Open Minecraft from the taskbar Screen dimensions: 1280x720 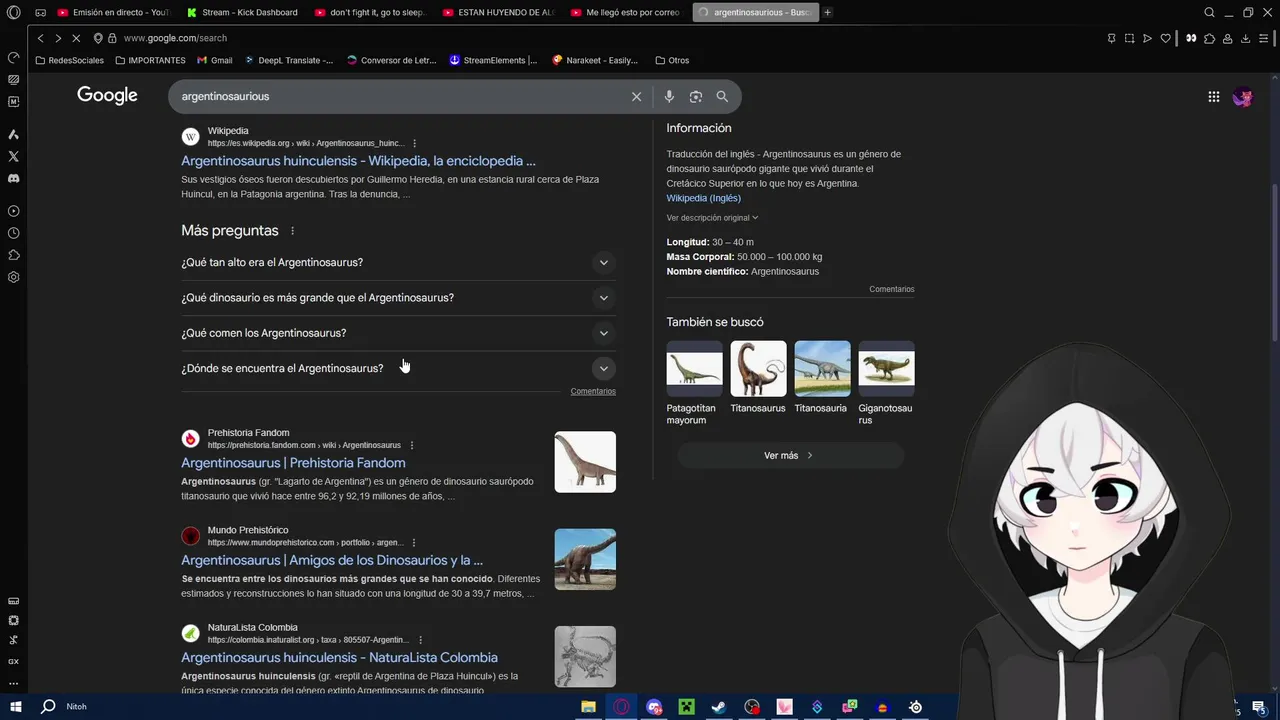coord(687,707)
